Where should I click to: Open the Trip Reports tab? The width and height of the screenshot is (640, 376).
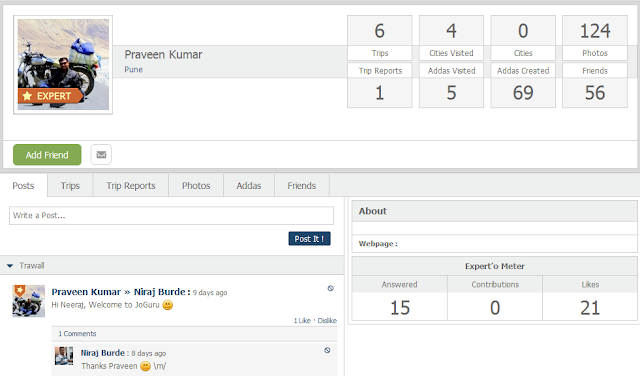coord(131,186)
